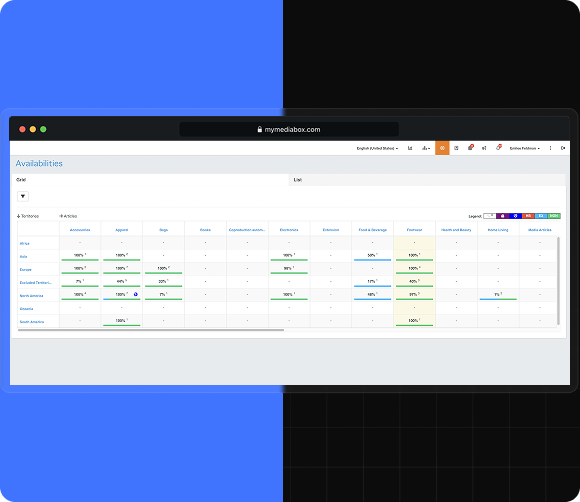Open the vertical three-dots menu
Image resolution: width=580 pixels, height=502 pixels.
(x=550, y=148)
